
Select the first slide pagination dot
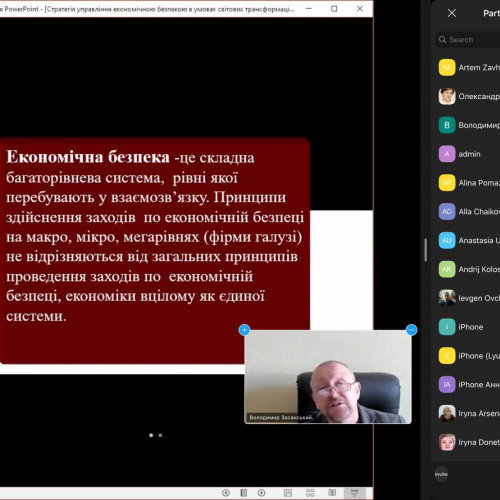pyautogui.click(x=151, y=435)
